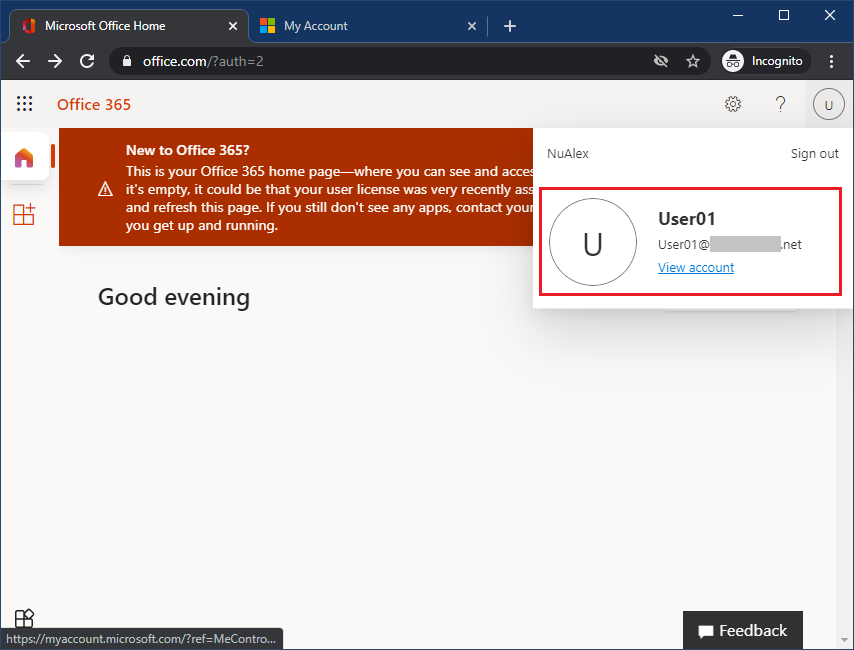The image size is (854, 650).
Task: Open the Office 365 app launcher grid
Action: coord(25,104)
